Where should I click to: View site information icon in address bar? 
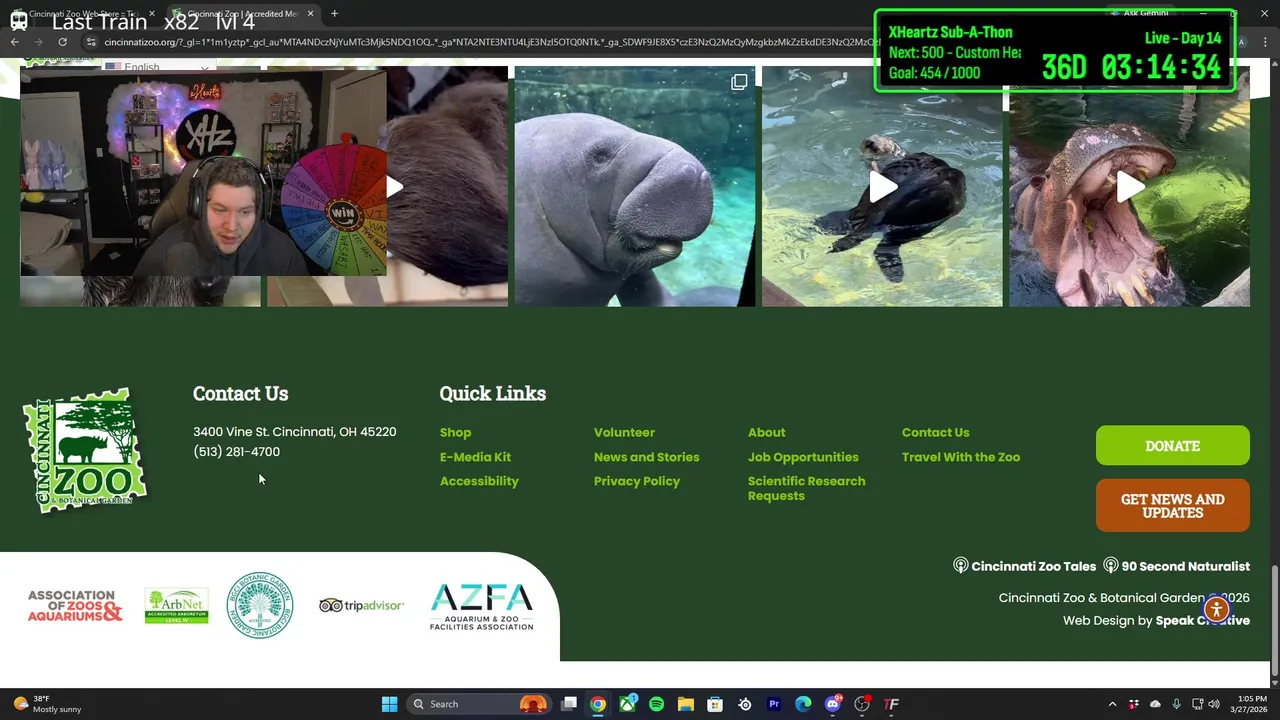pos(91,42)
